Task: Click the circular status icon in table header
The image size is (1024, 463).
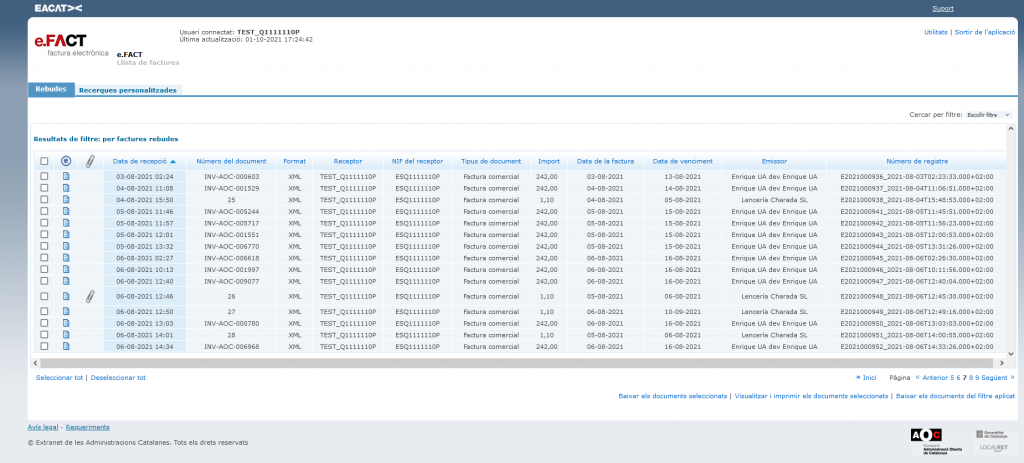Action: click(66, 161)
